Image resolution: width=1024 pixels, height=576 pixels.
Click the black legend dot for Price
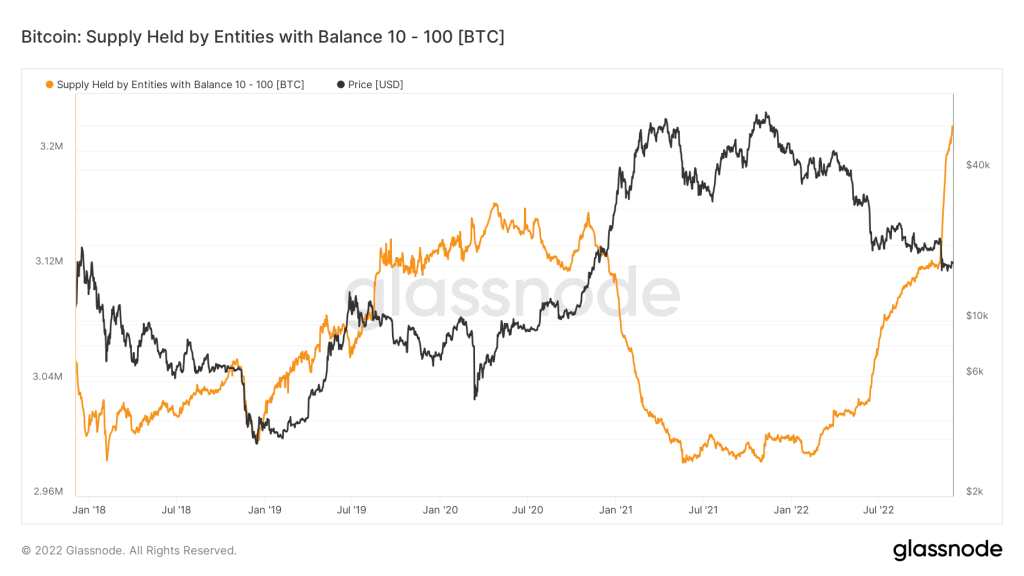(x=341, y=84)
